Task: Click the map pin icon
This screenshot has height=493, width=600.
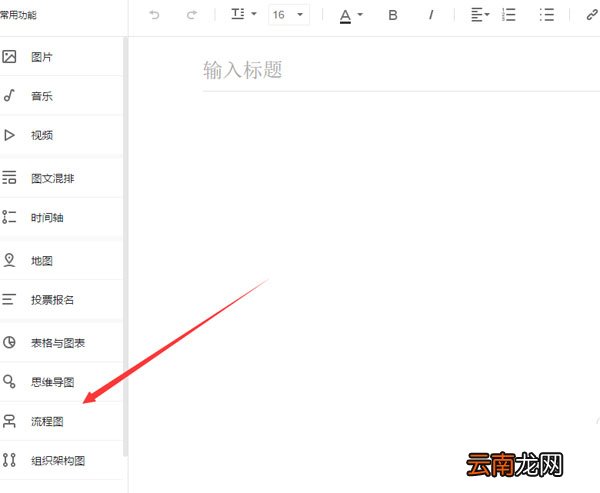Action: [x=9, y=260]
